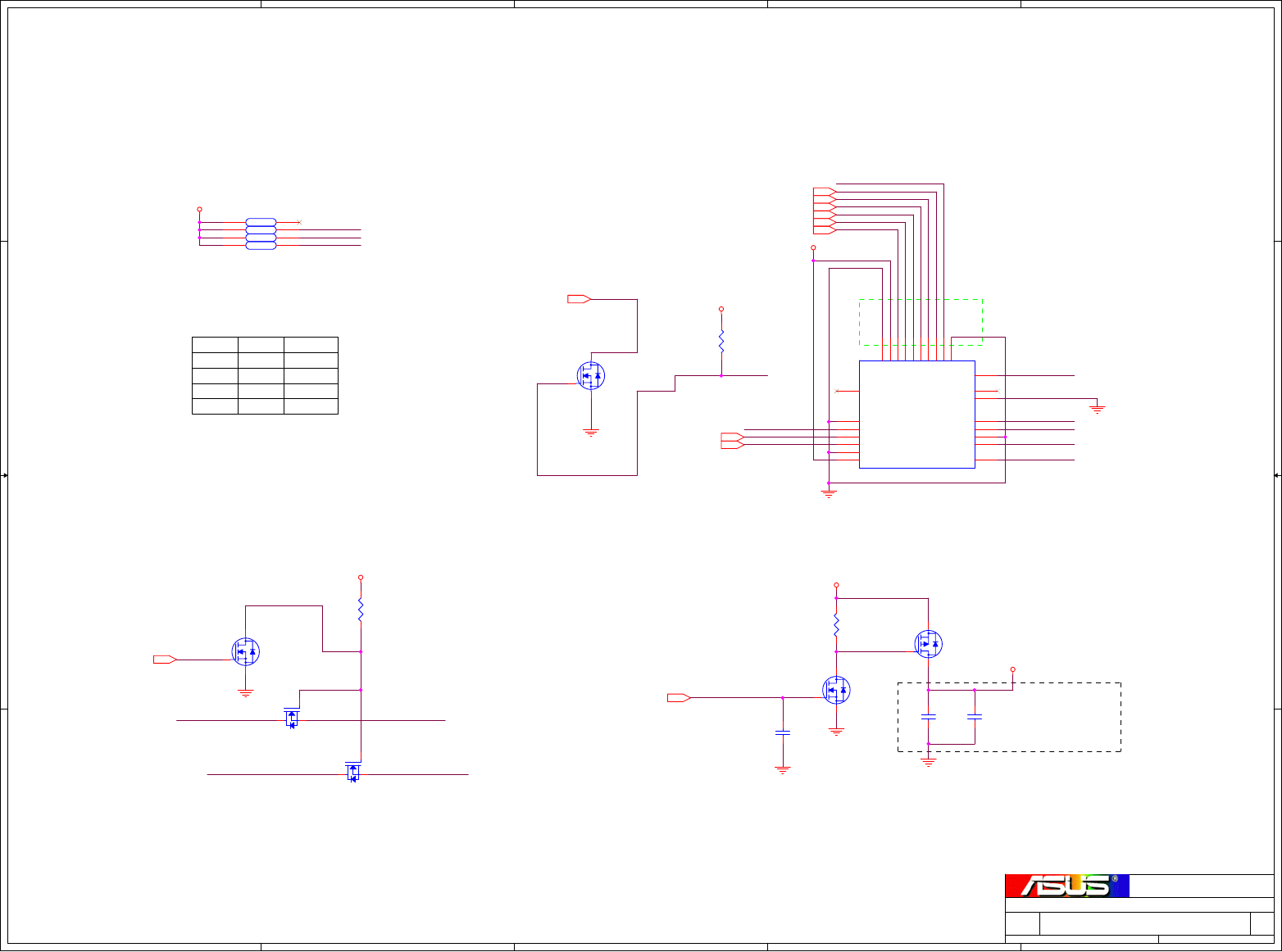The width and height of the screenshot is (1282, 952).
Task: Click the ASUS logo in the title block
Action: (1067, 886)
